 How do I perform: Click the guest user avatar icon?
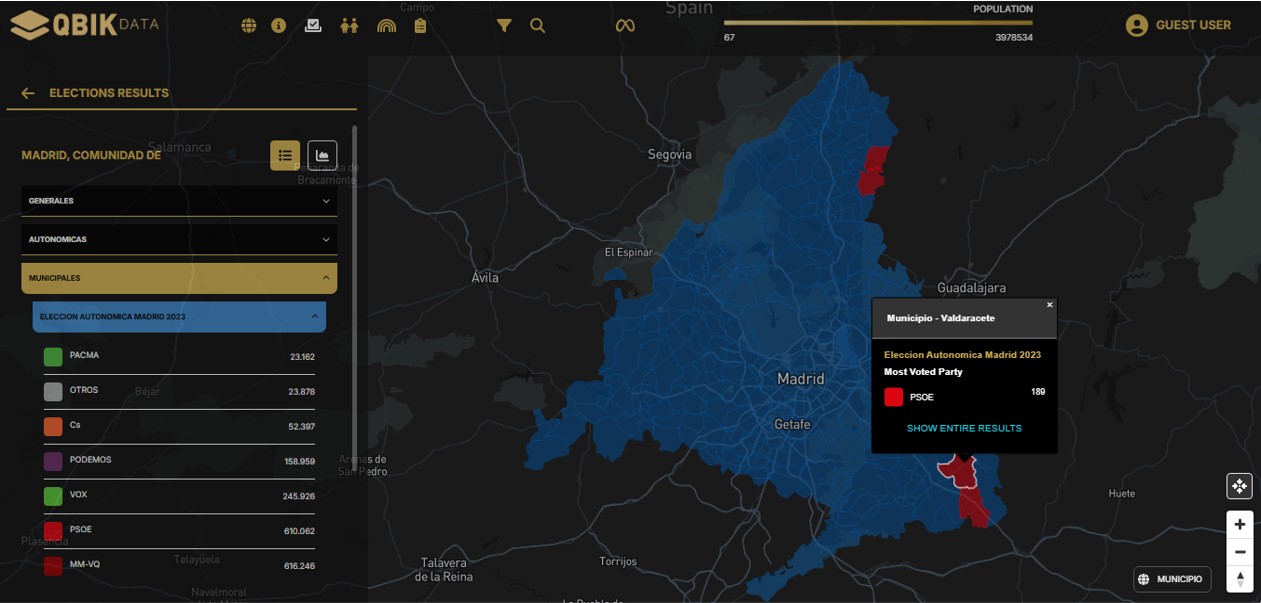pos(1136,26)
